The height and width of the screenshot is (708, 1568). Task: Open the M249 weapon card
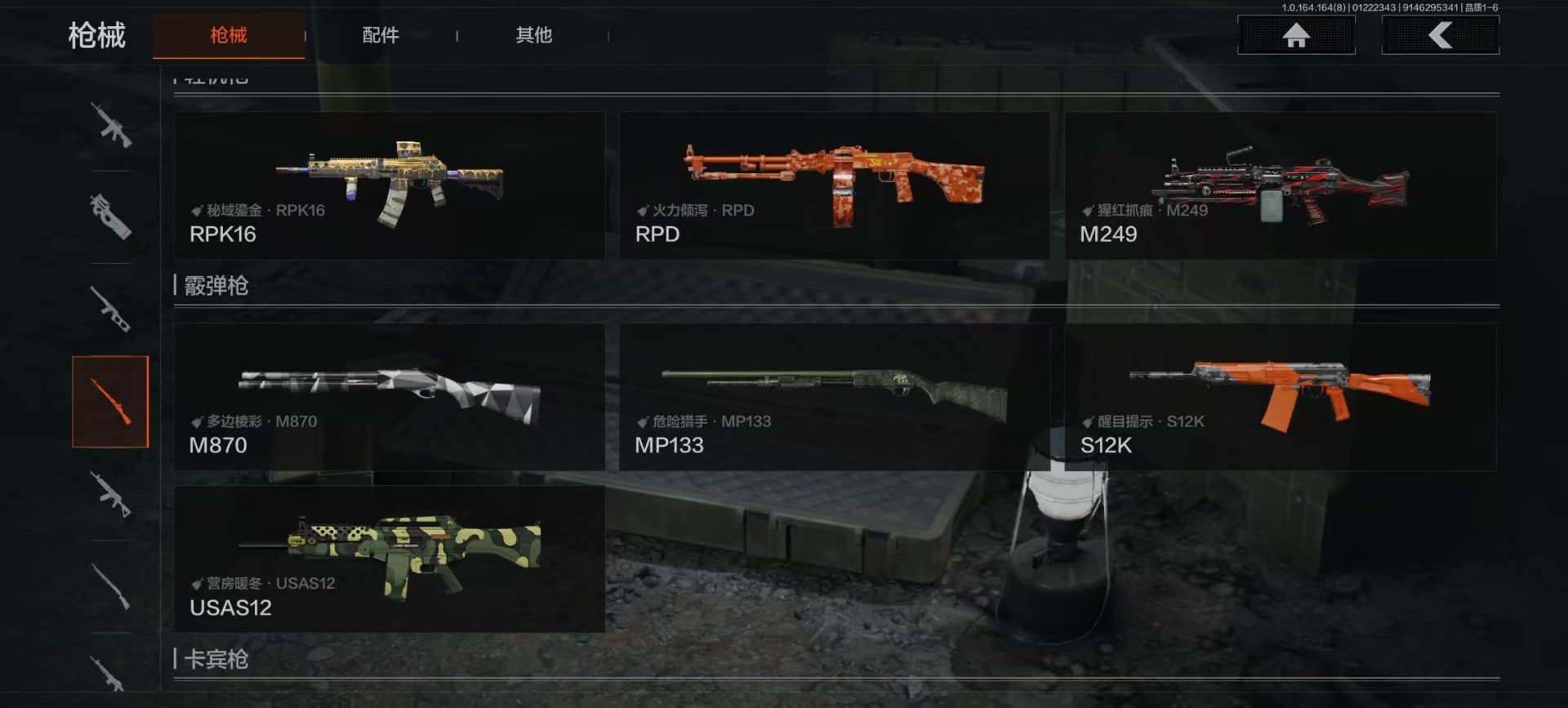1281,186
